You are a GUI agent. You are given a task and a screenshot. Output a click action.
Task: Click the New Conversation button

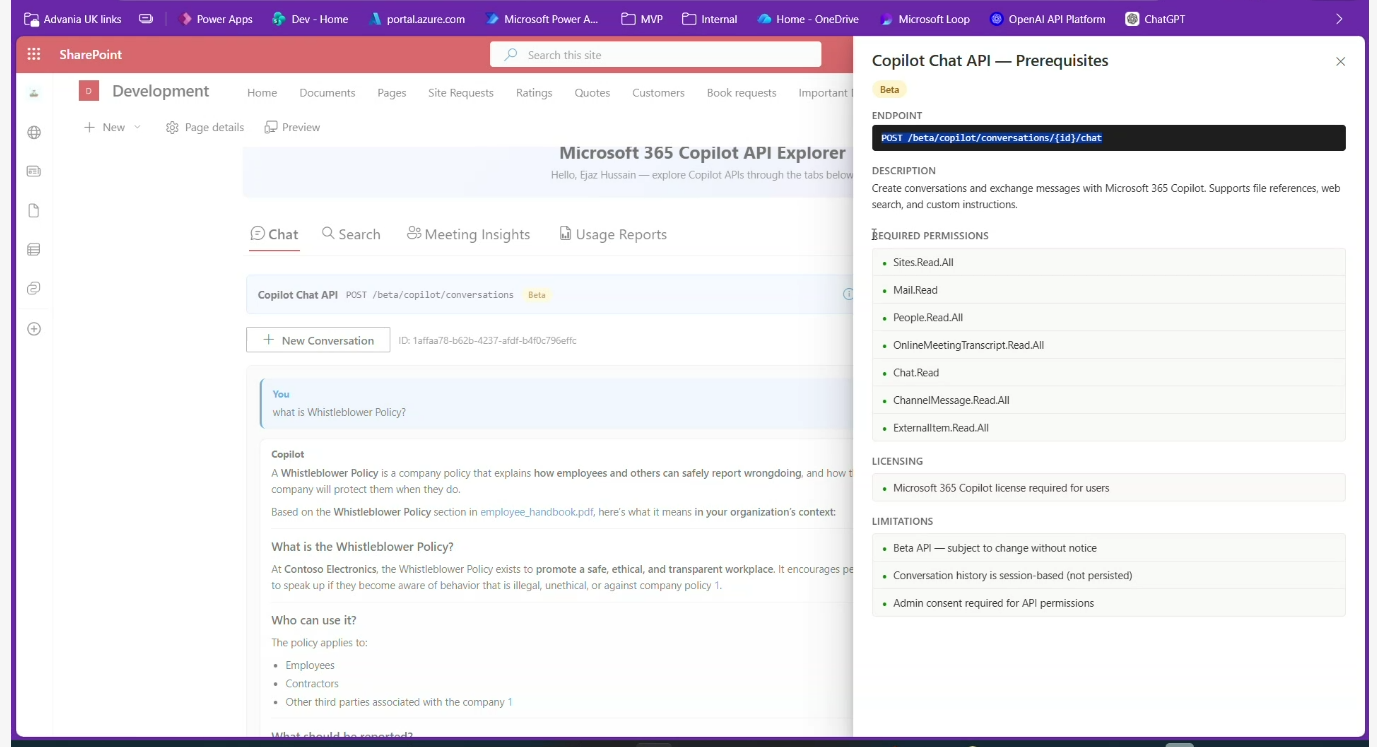click(x=318, y=341)
